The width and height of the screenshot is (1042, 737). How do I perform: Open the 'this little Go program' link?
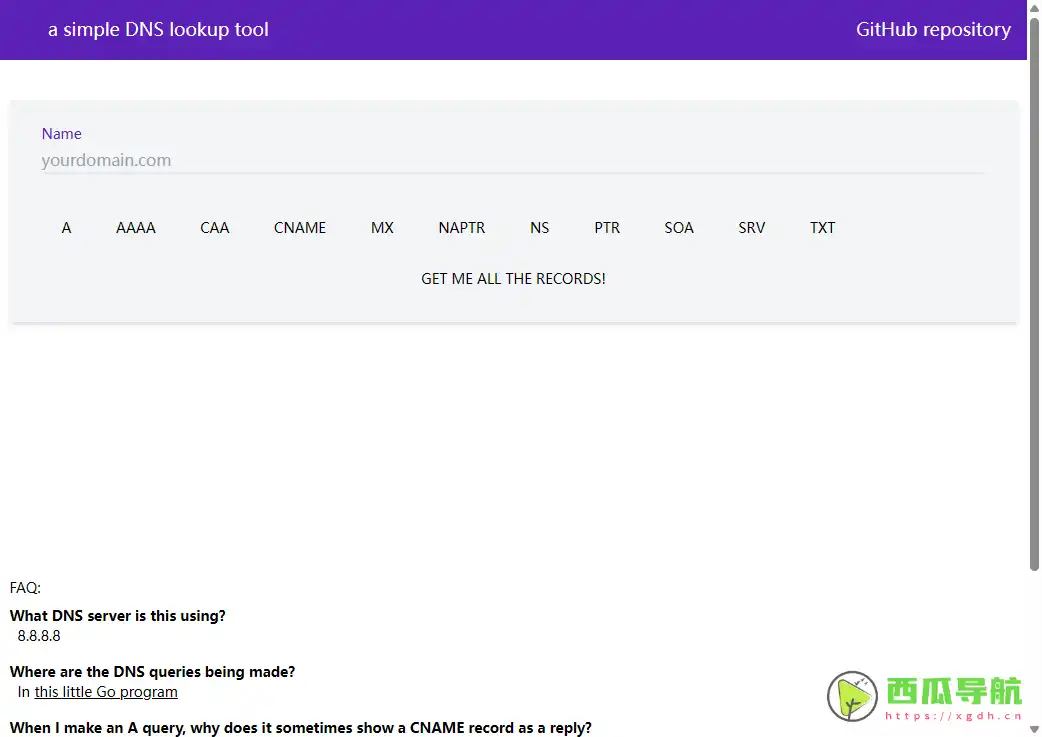[105, 691]
